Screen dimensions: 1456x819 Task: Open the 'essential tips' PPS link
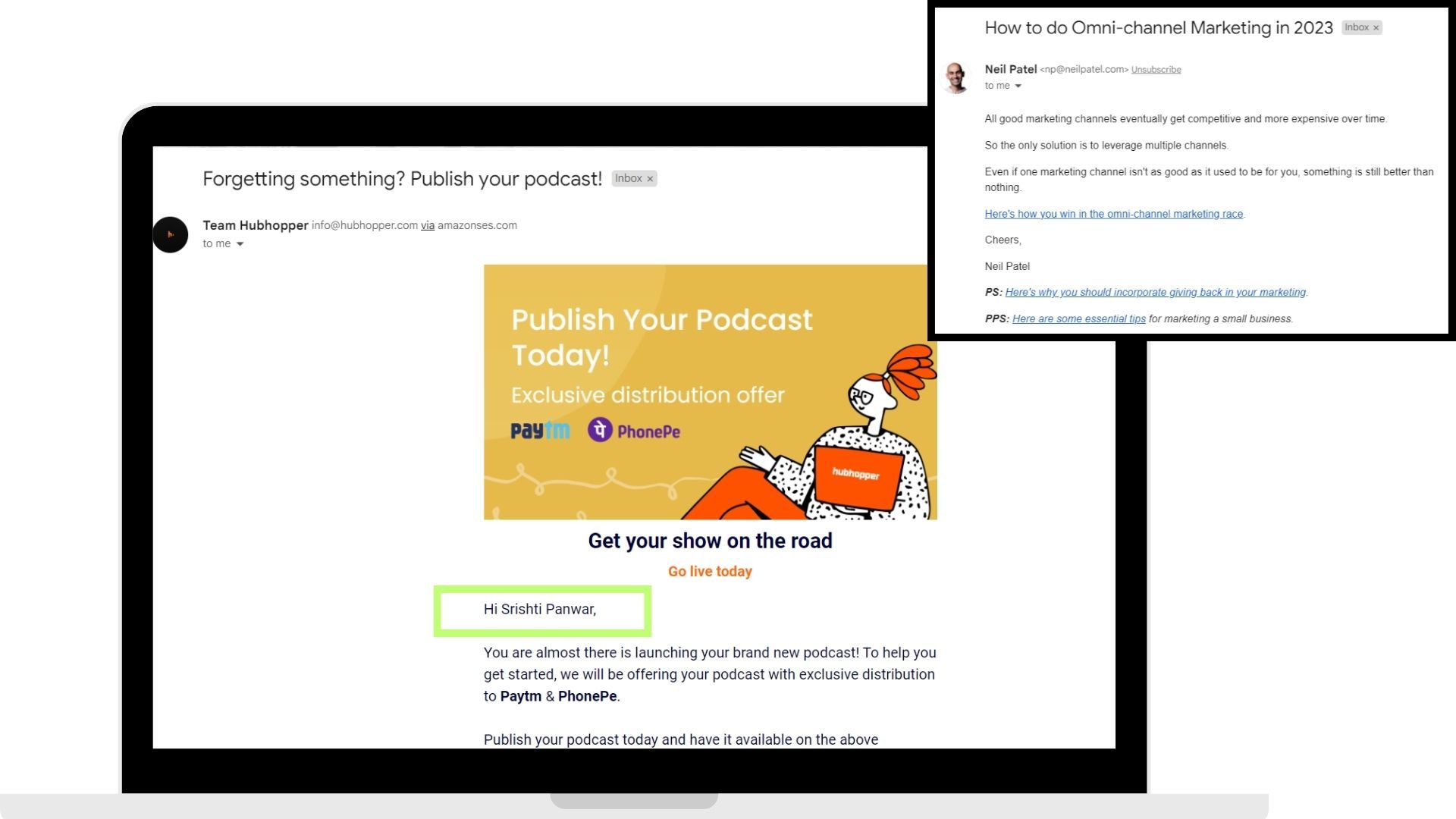click(1078, 318)
